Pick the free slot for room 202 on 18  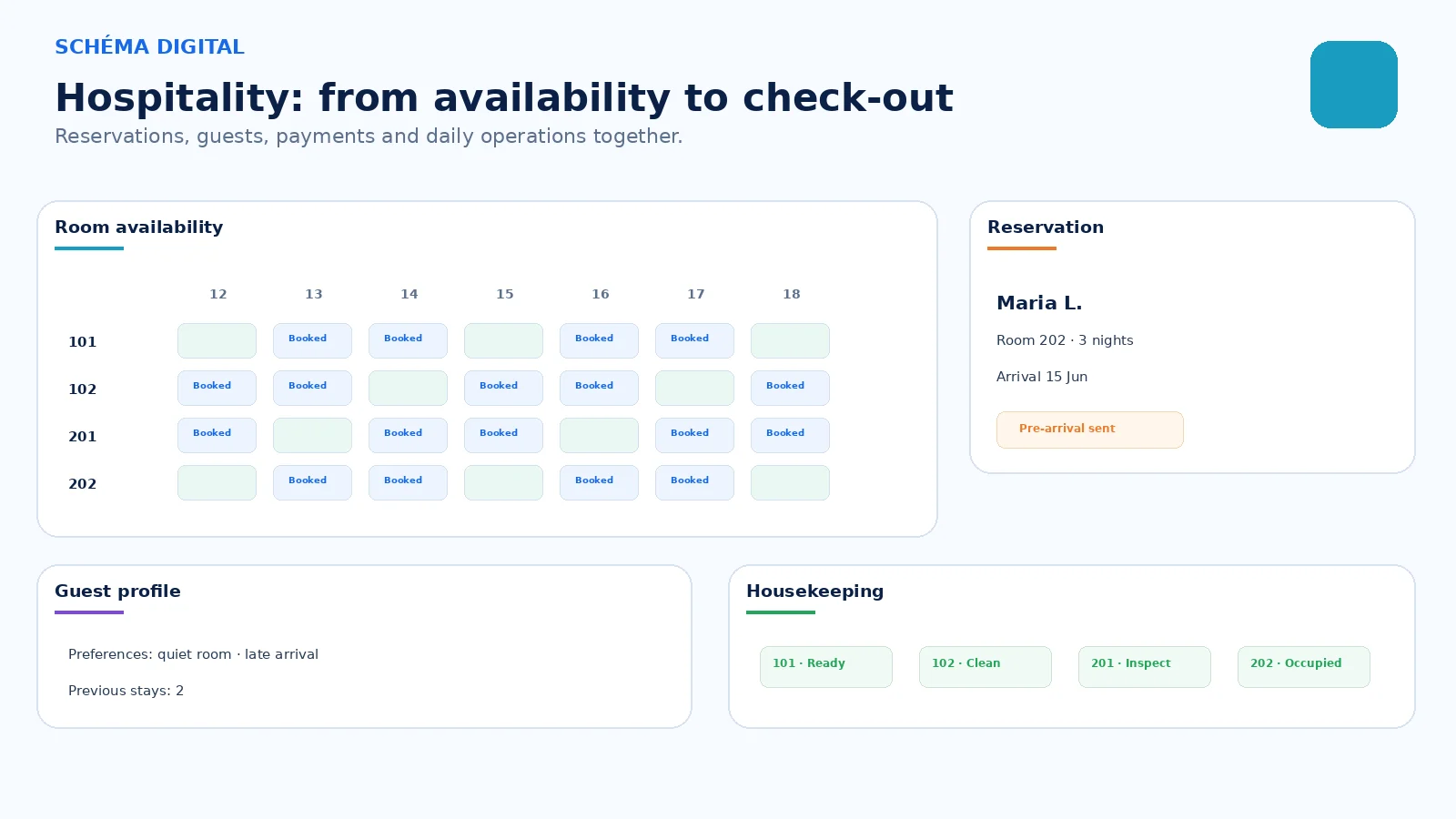pyautogui.click(x=790, y=482)
